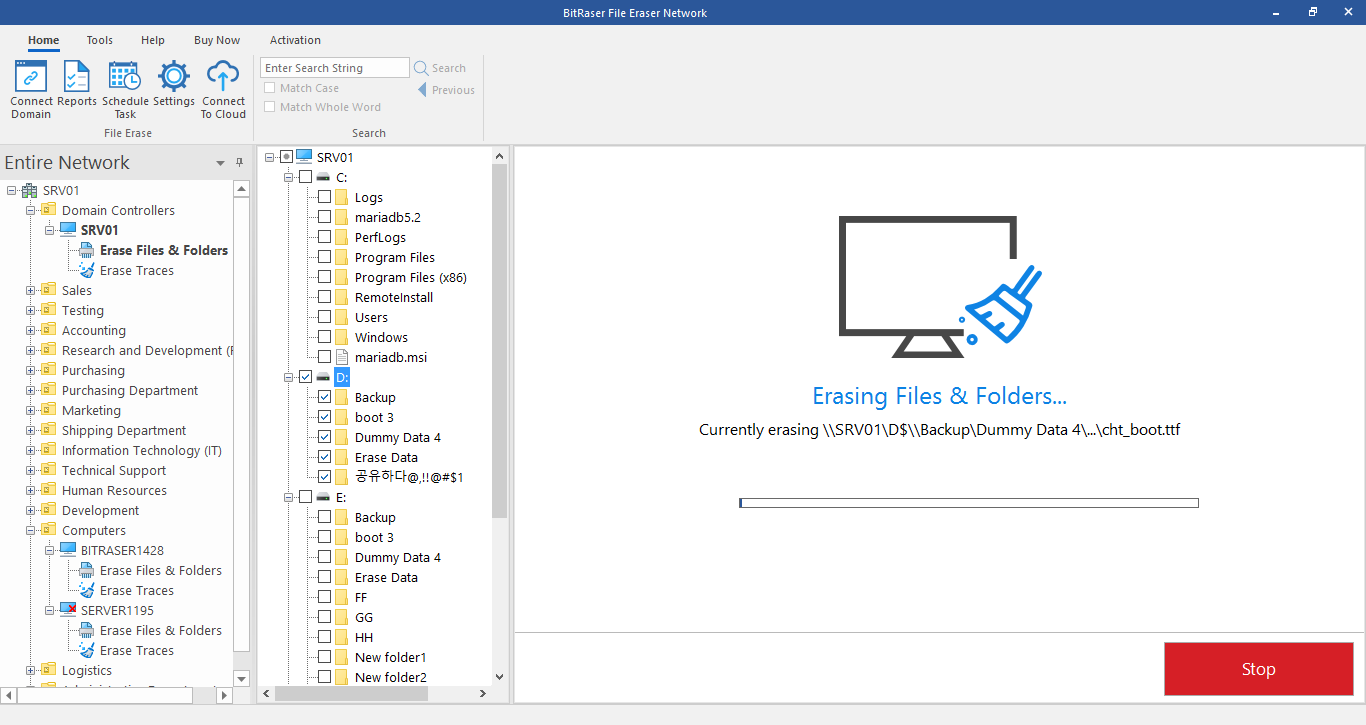Select the Development tree item
Image resolution: width=1366 pixels, height=725 pixels.
(x=100, y=510)
